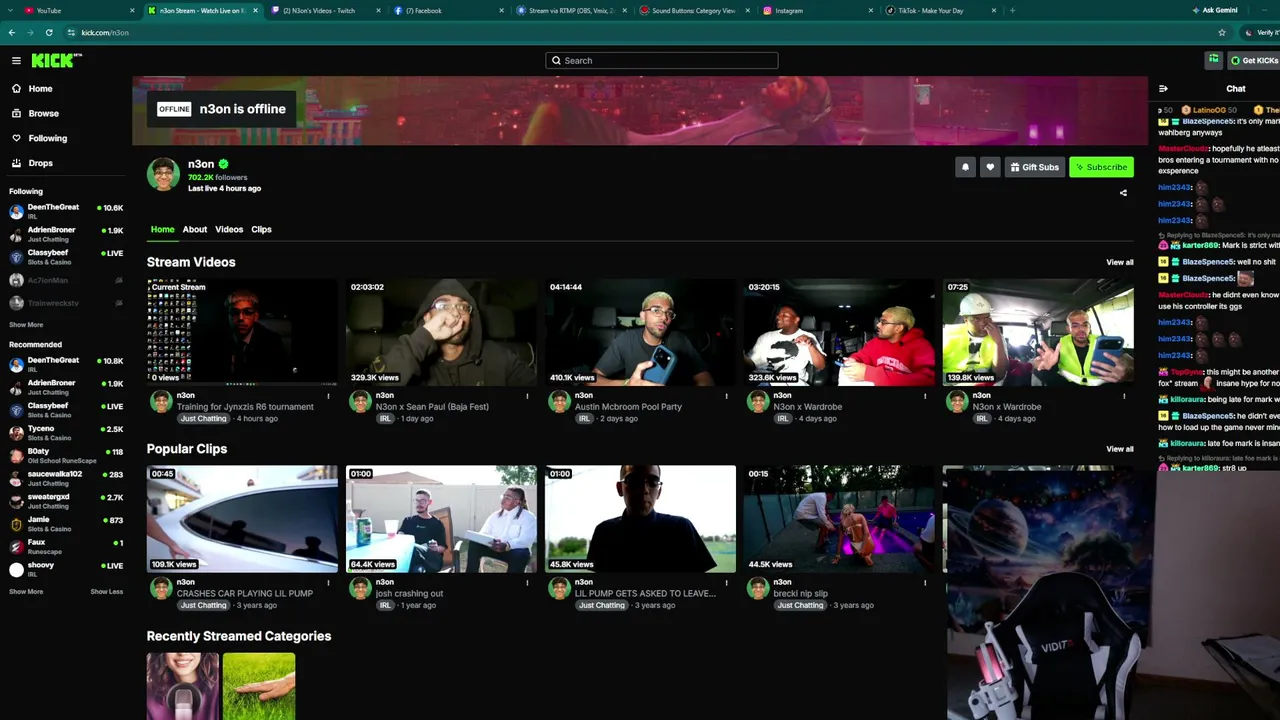Open options menu for Austin Mcbroom Pool Party
The height and width of the screenshot is (720, 1280).
727,397
